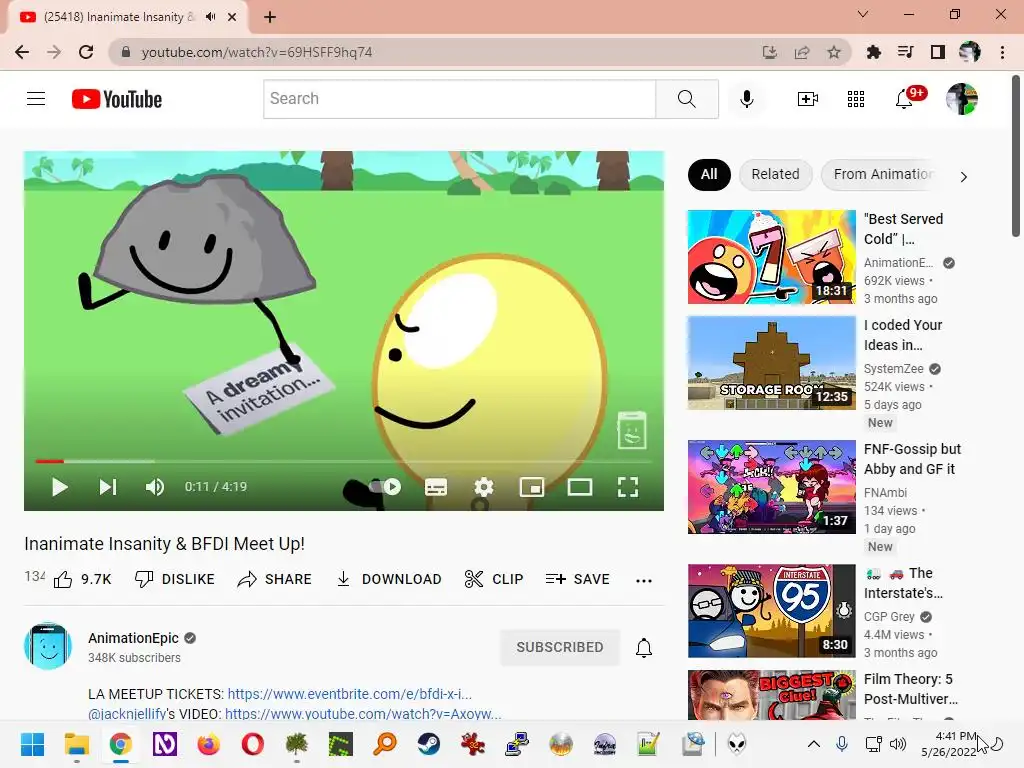Click the CLIP scissors button
The image size is (1024, 768).
(x=494, y=579)
